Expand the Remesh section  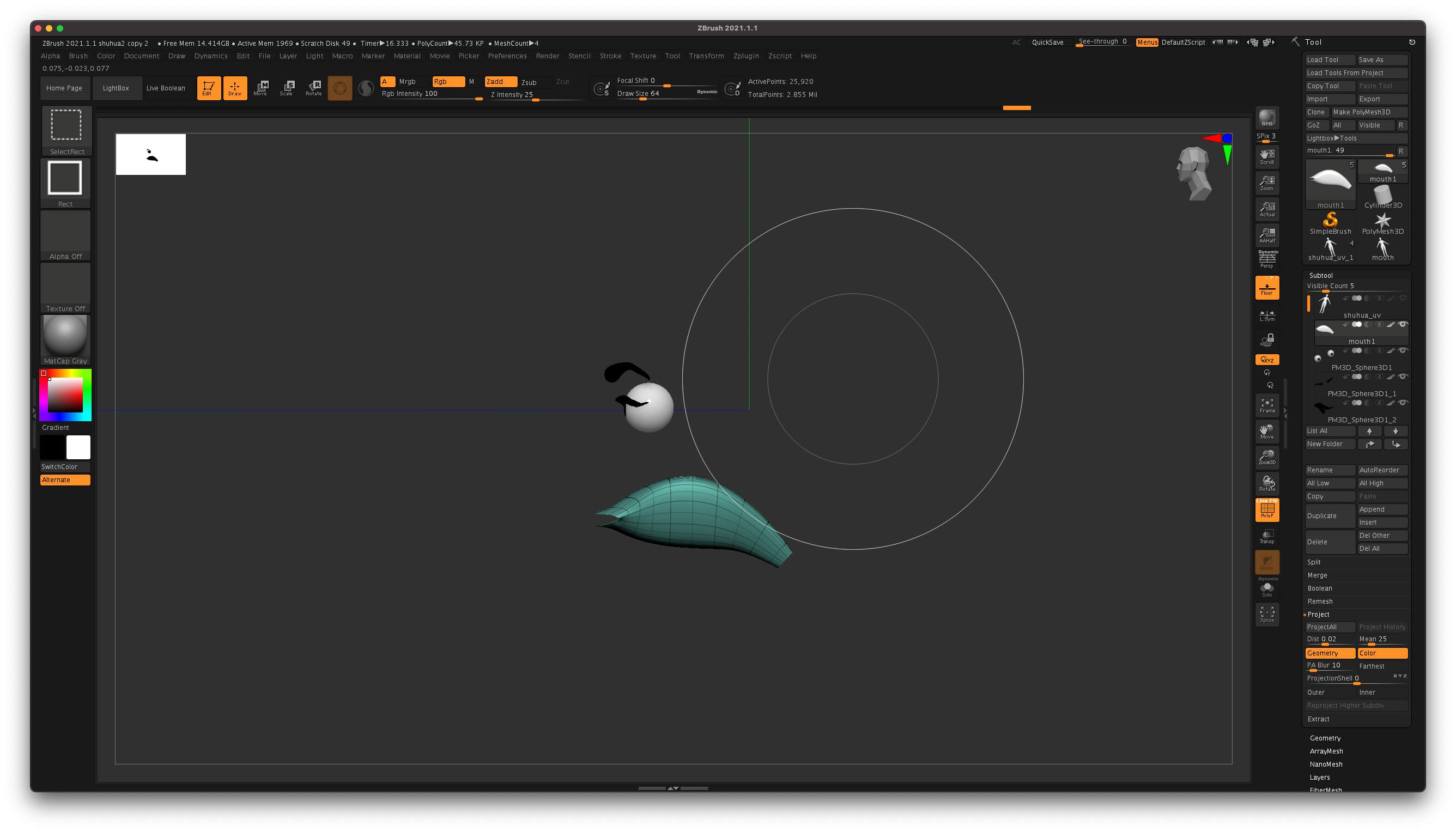click(1320, 602)
